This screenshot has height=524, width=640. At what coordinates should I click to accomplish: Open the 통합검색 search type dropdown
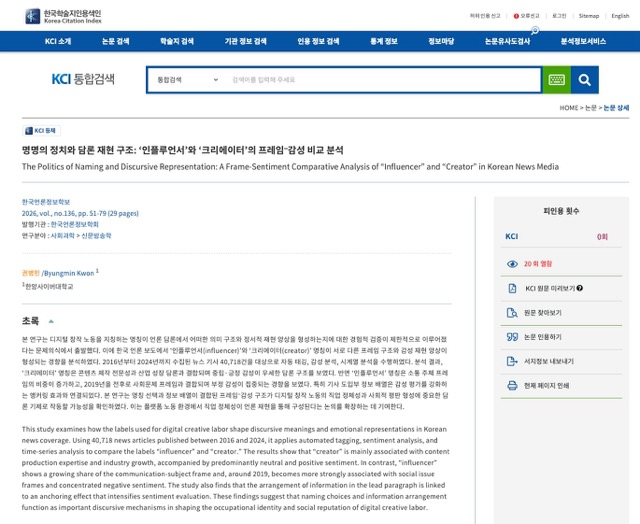[x=187, y=80]
